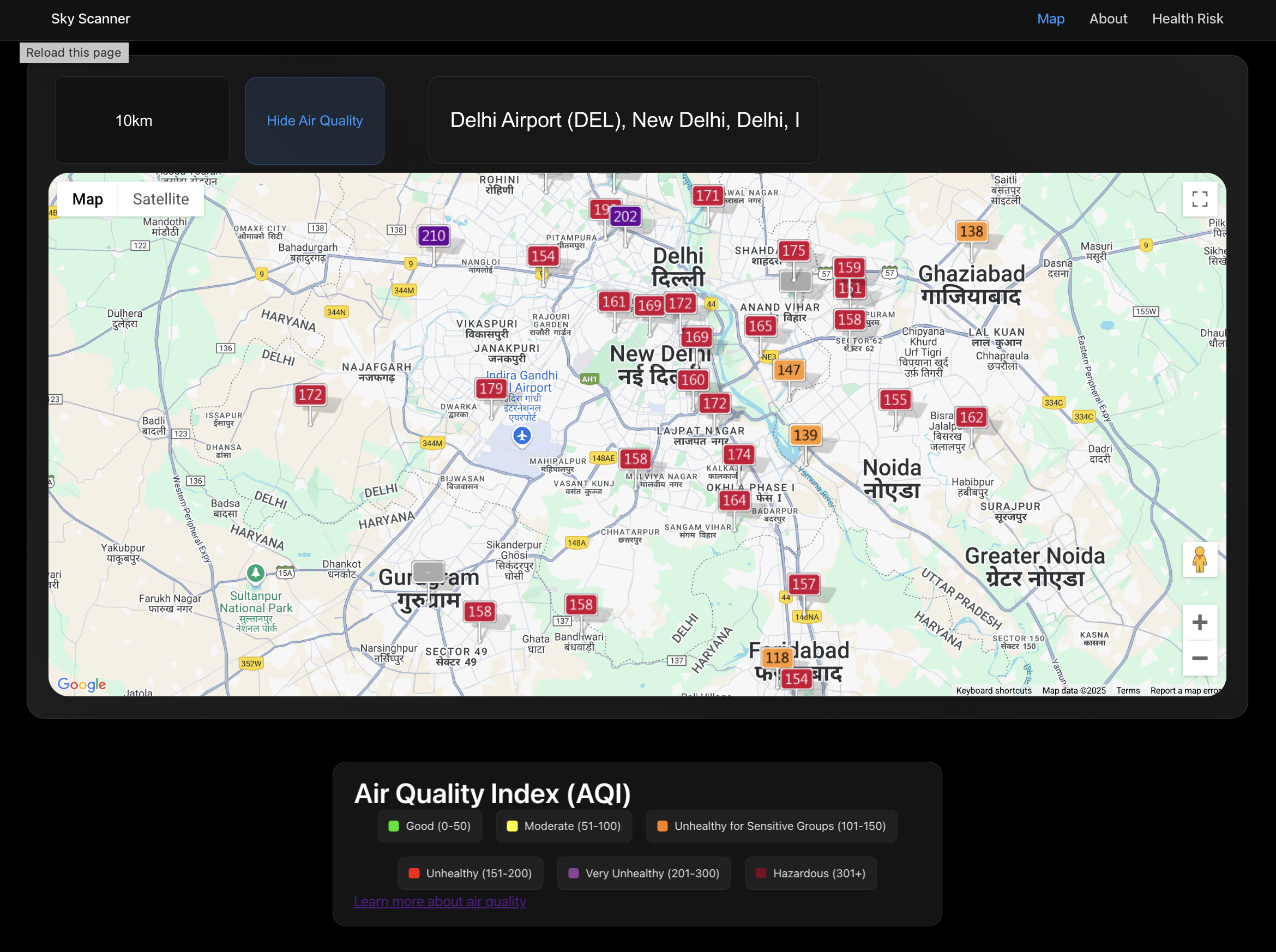Switch map to Satellite view
Screen dimensions: 1276x952
tap(161, 200)
